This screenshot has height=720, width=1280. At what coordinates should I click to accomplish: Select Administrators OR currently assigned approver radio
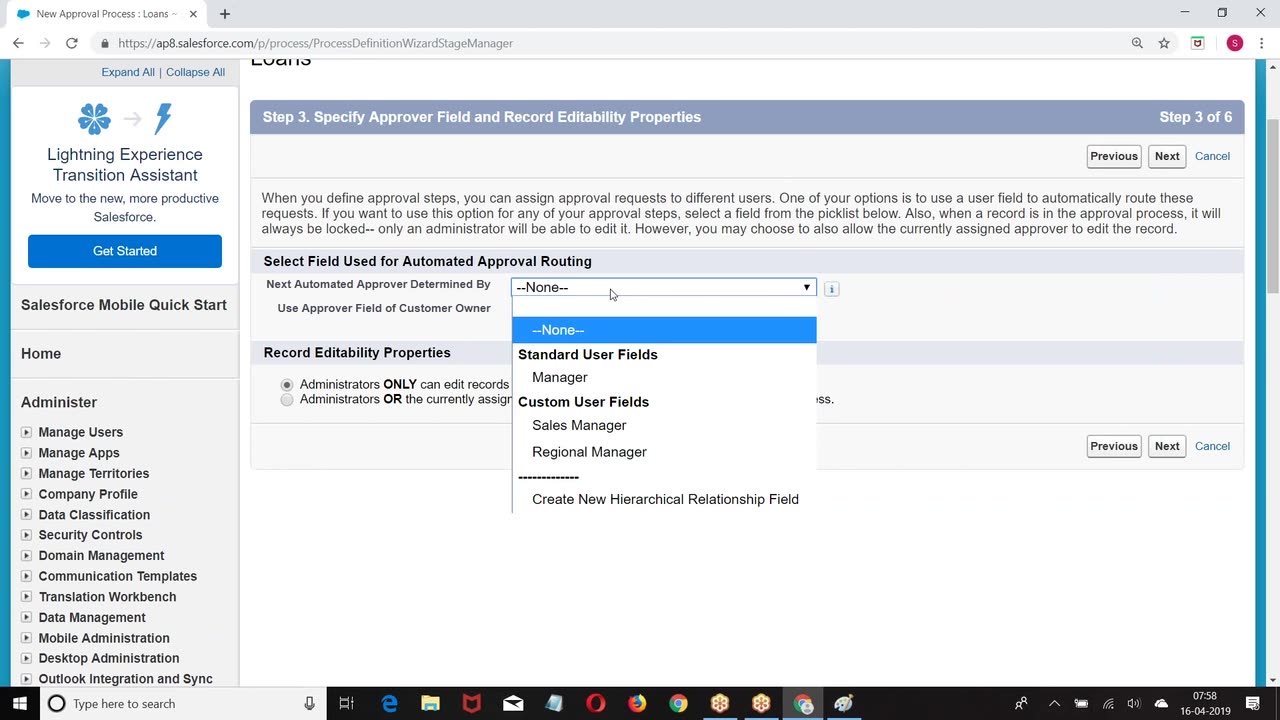(x=287, y=400)
